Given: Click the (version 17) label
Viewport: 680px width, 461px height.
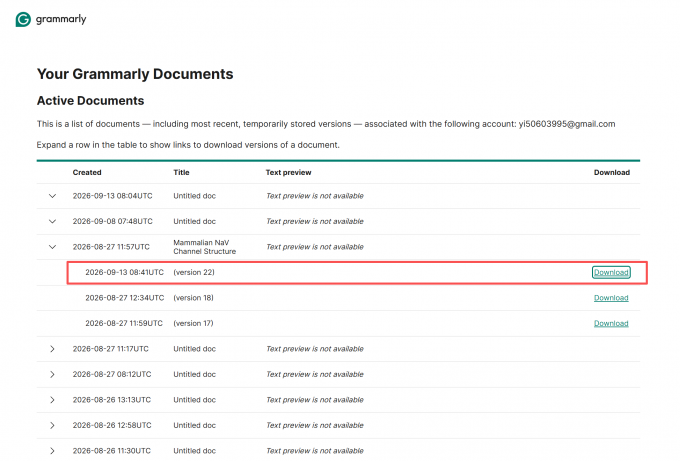Looking at the screenshot, I should pyautogui.click(x=193, y=324).
